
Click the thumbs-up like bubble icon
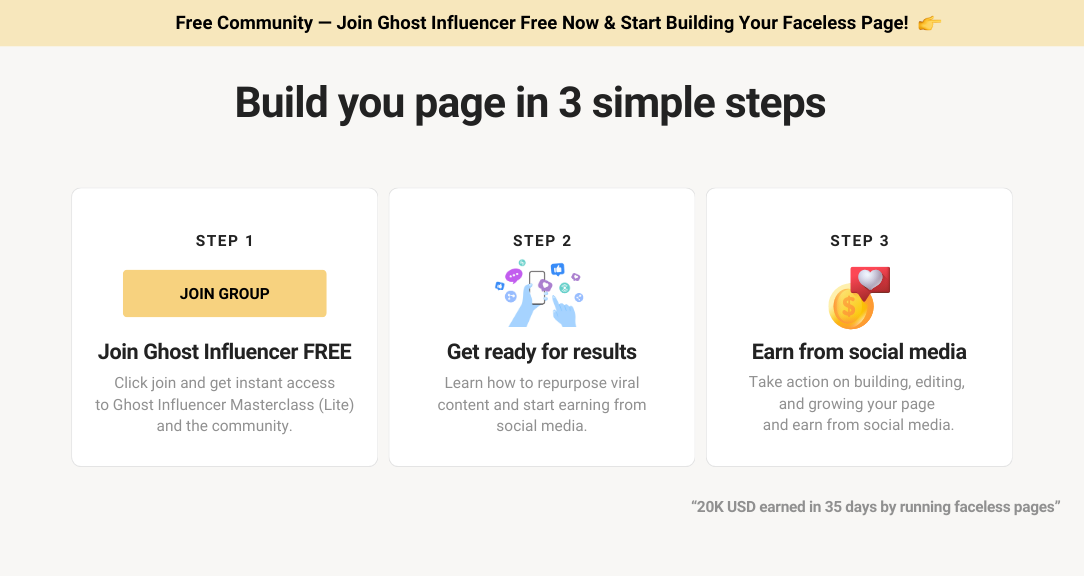pyautogui.click(x=558, y=269)
